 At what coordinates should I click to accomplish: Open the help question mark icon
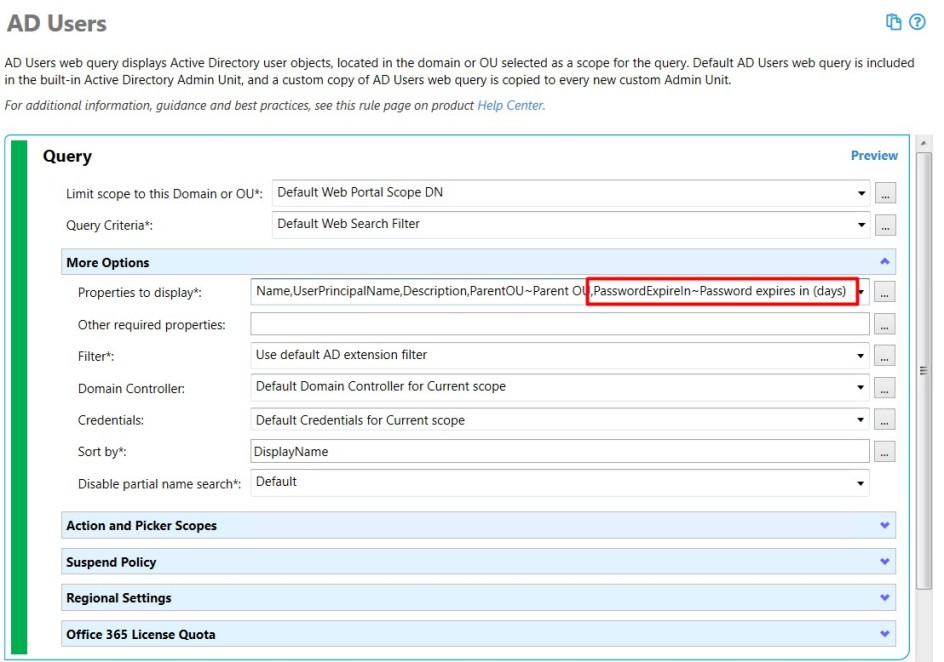[917, 22]
